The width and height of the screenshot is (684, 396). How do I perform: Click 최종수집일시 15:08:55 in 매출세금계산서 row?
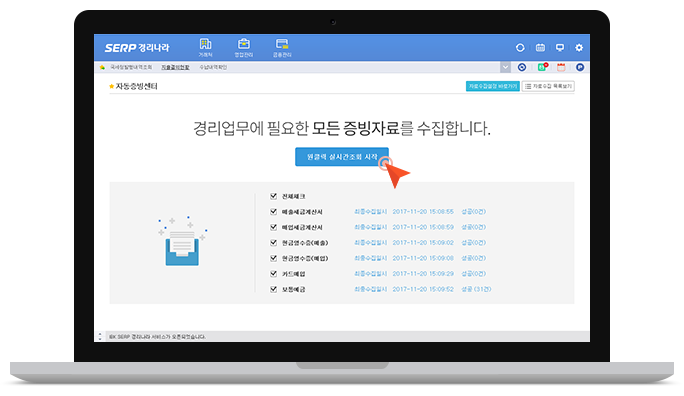coord(404,212)
